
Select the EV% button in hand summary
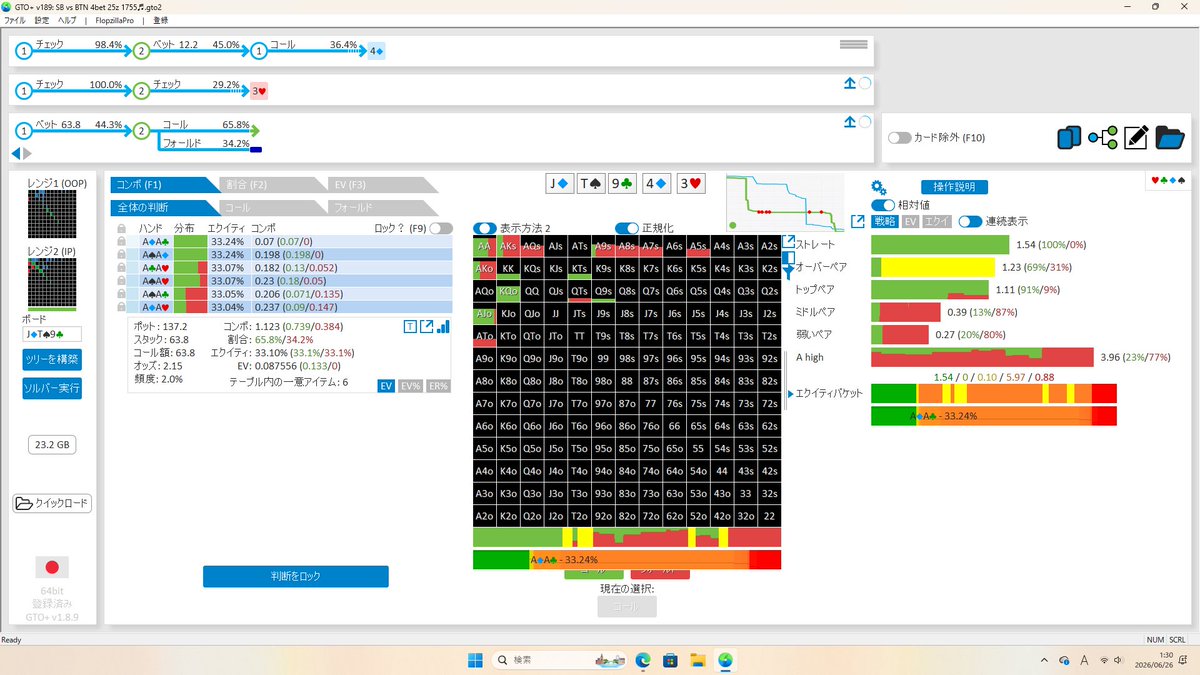410,386
